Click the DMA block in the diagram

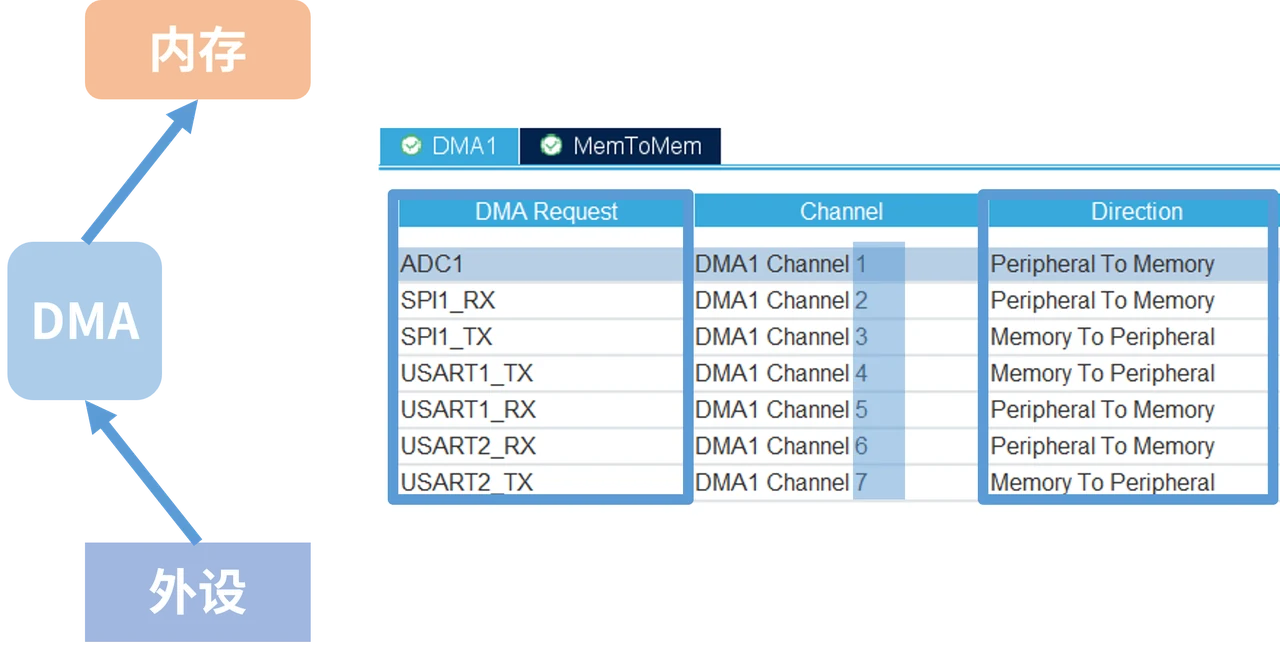tap(85, 321)
